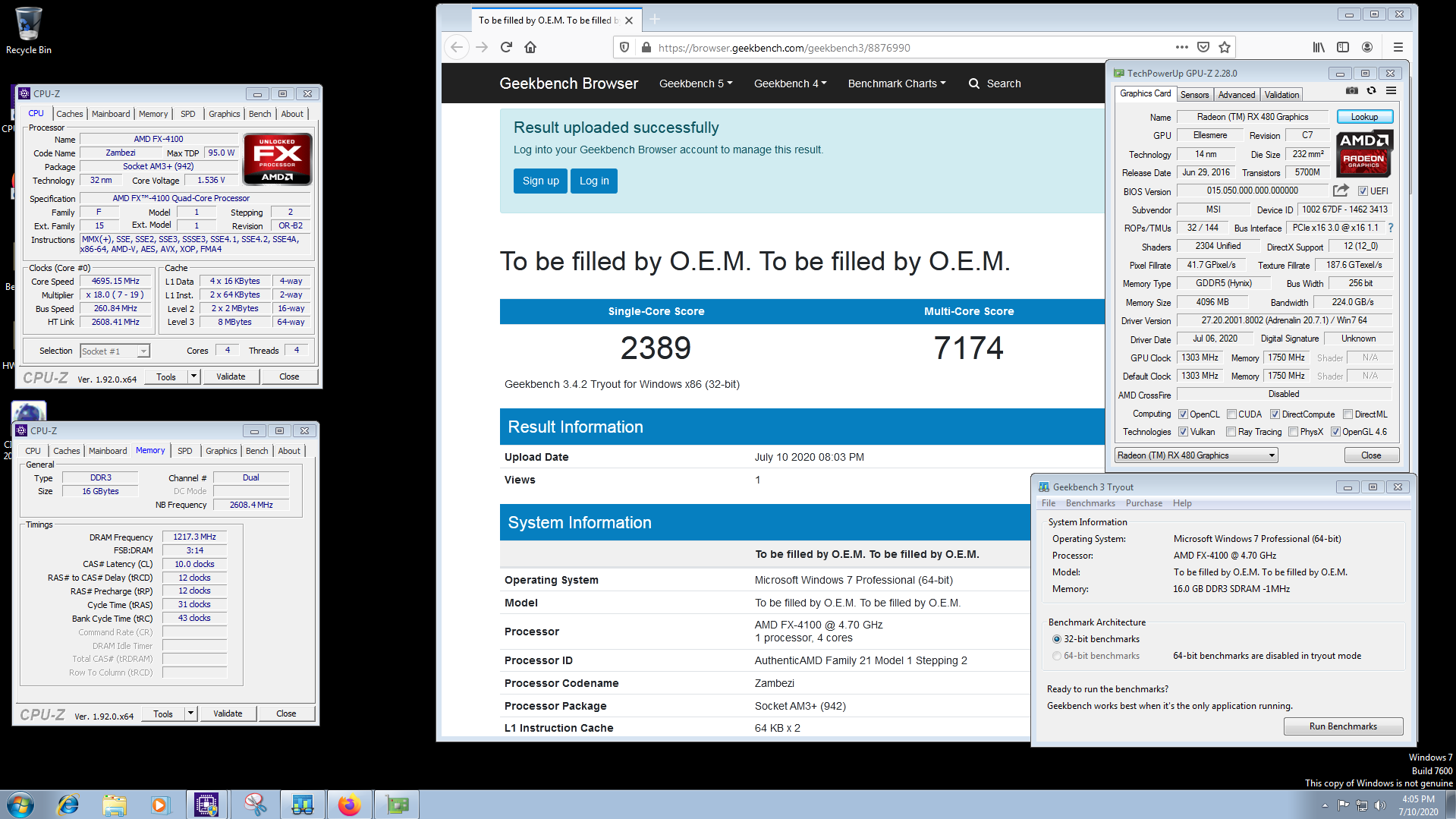
Task: Switch to Firefox from taskbar
Action: point(349,805)
